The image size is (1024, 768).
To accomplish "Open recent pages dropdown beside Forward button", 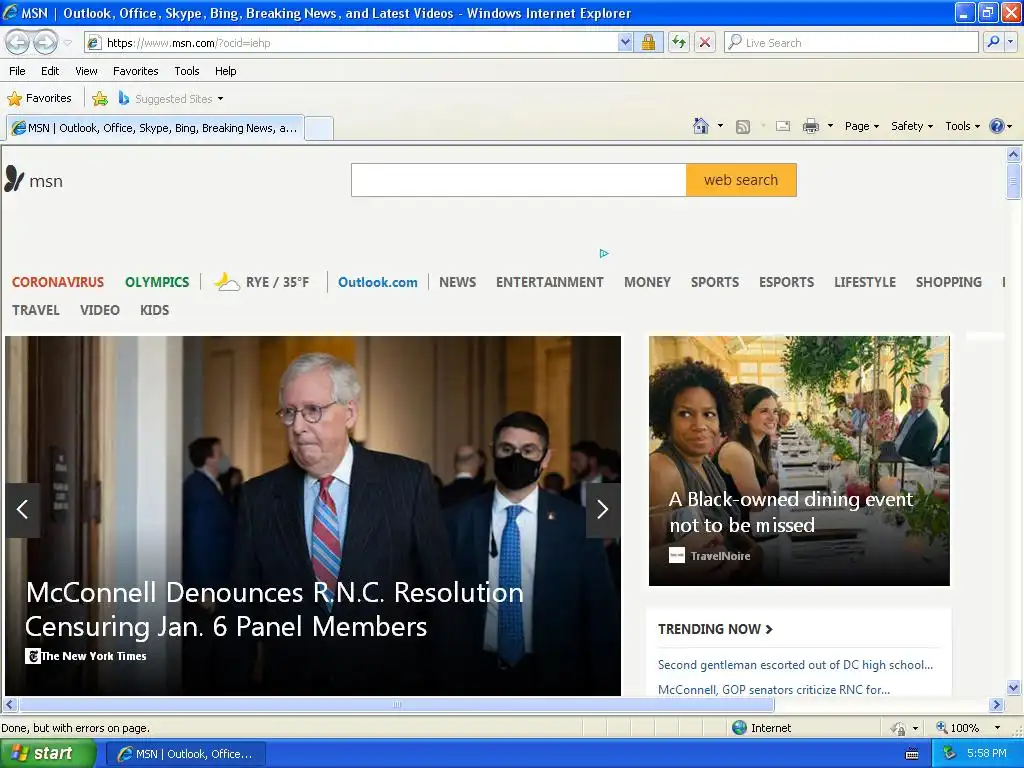I will tap(68, 43).
